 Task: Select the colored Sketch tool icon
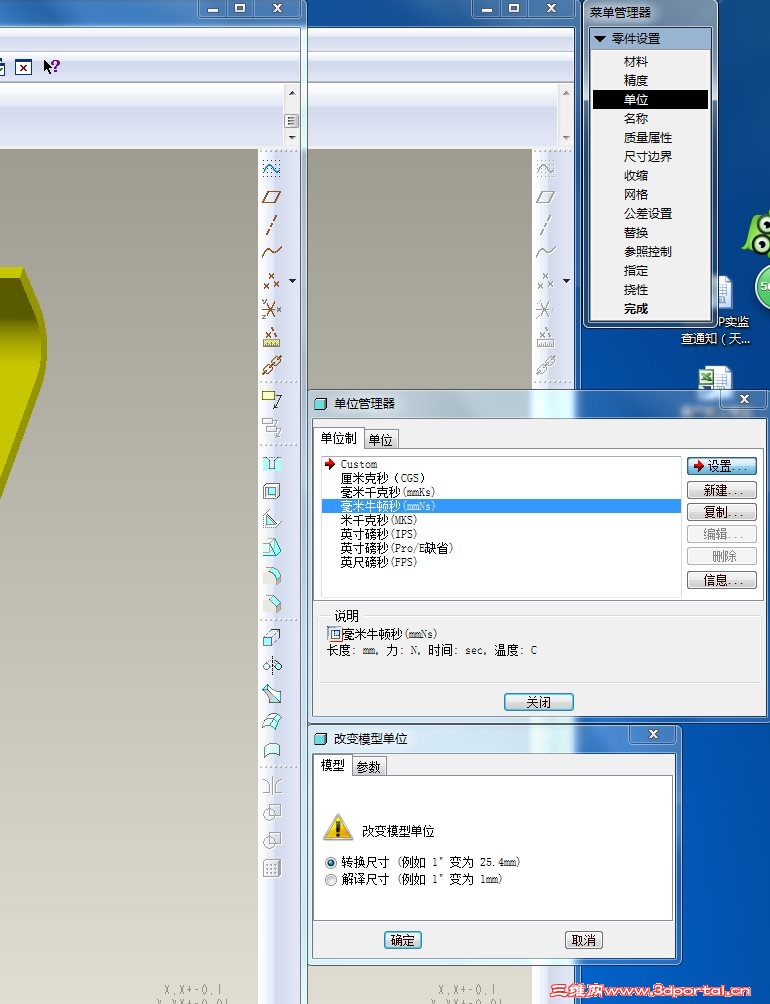click(271, 169)
